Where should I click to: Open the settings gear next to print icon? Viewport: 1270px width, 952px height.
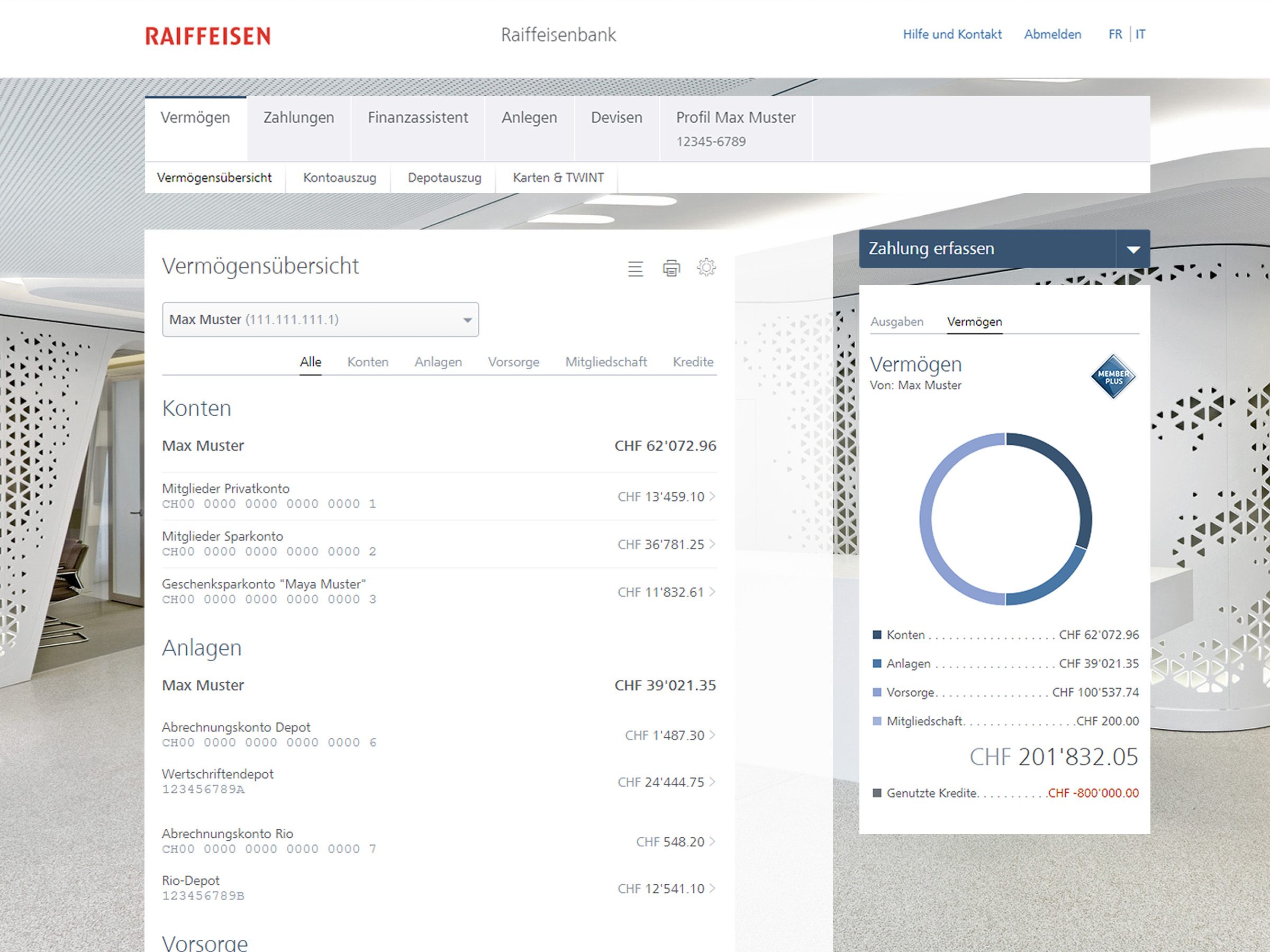(708, 268)
